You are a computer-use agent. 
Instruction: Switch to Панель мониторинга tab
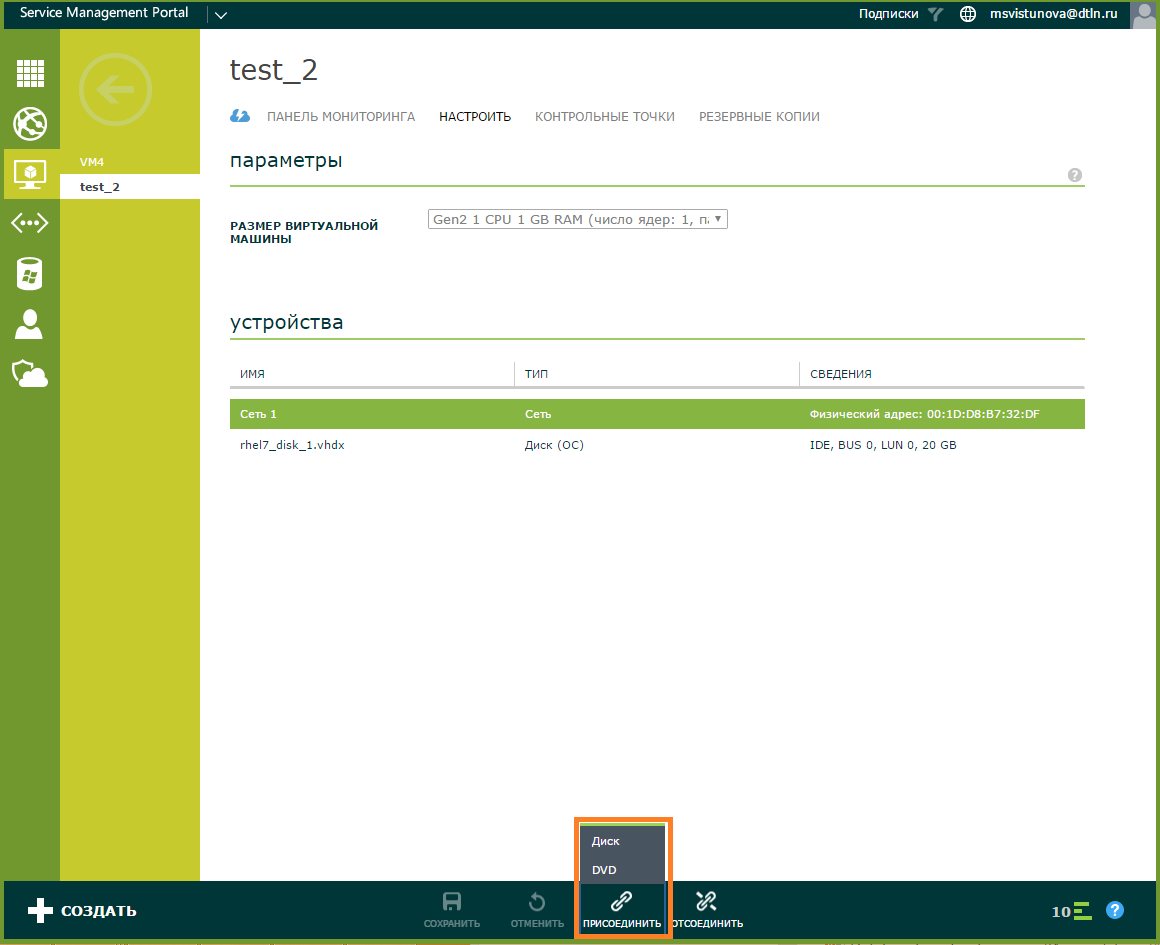click(341, 116)
